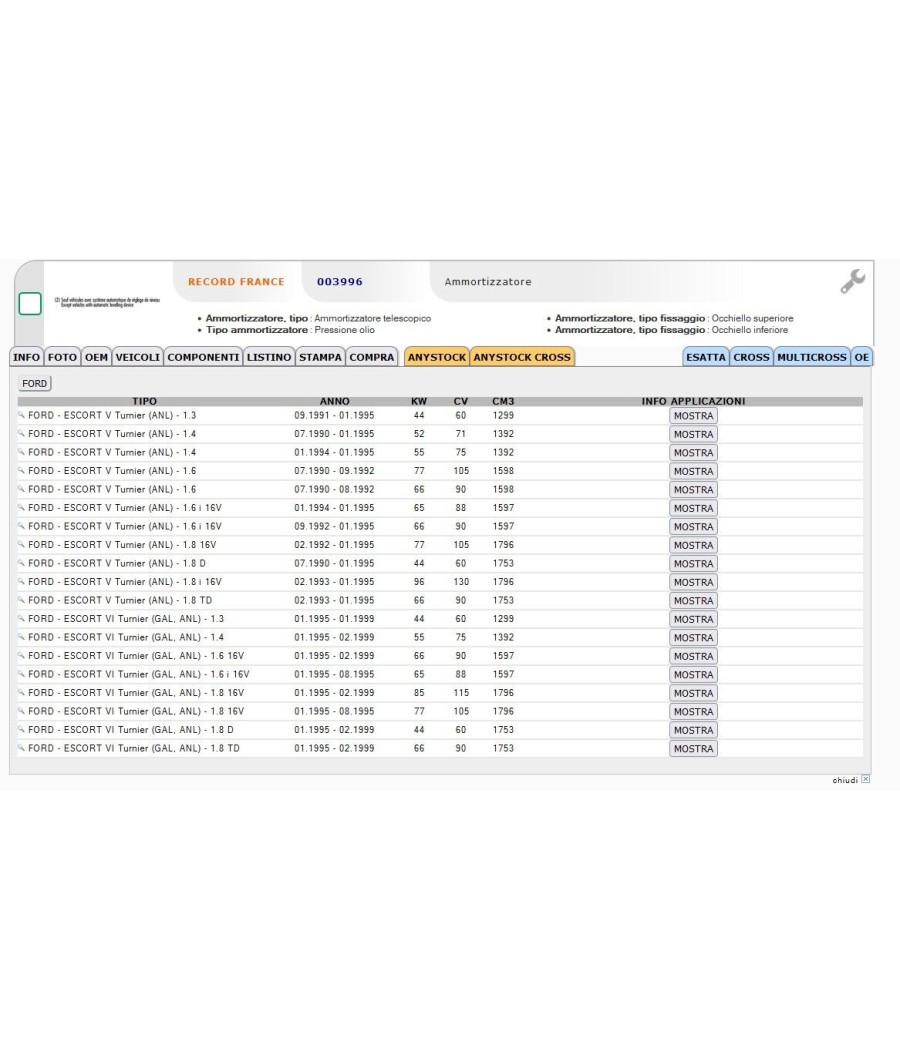
Task: Click magnifier icon for Escort V 1.3
Action: pos(21,415)
